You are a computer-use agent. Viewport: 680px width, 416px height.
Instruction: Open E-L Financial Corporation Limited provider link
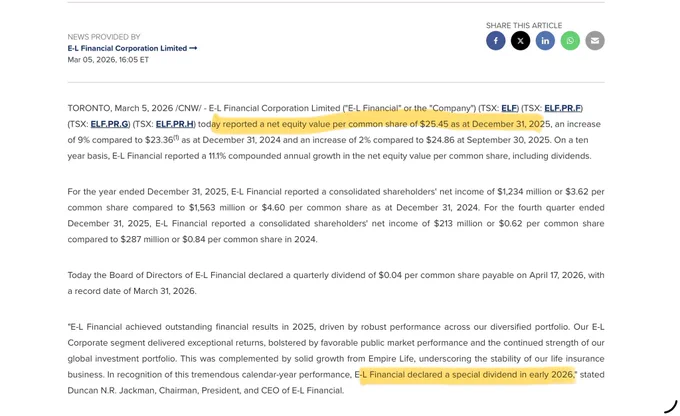coord(132,48)
